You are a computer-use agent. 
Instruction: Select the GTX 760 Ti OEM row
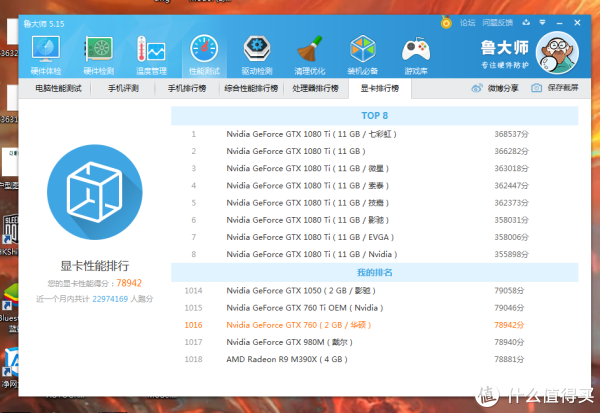[x=374, y=308]
